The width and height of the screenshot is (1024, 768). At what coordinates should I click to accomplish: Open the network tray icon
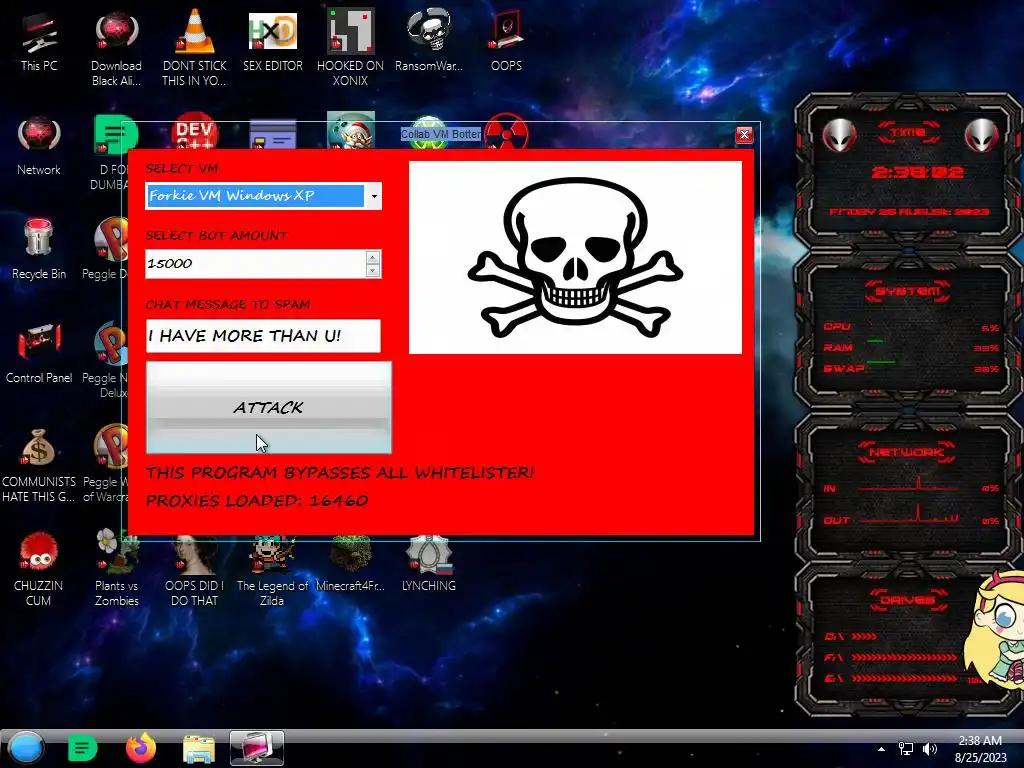(906, 749)
